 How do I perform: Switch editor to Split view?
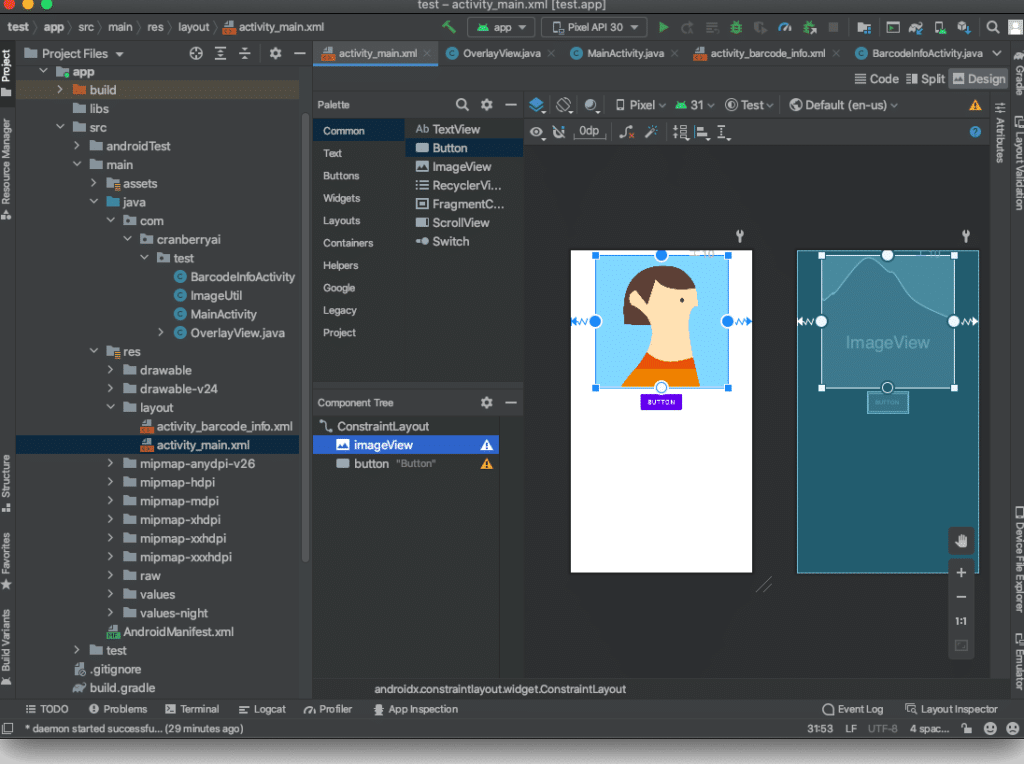[925, 79]
